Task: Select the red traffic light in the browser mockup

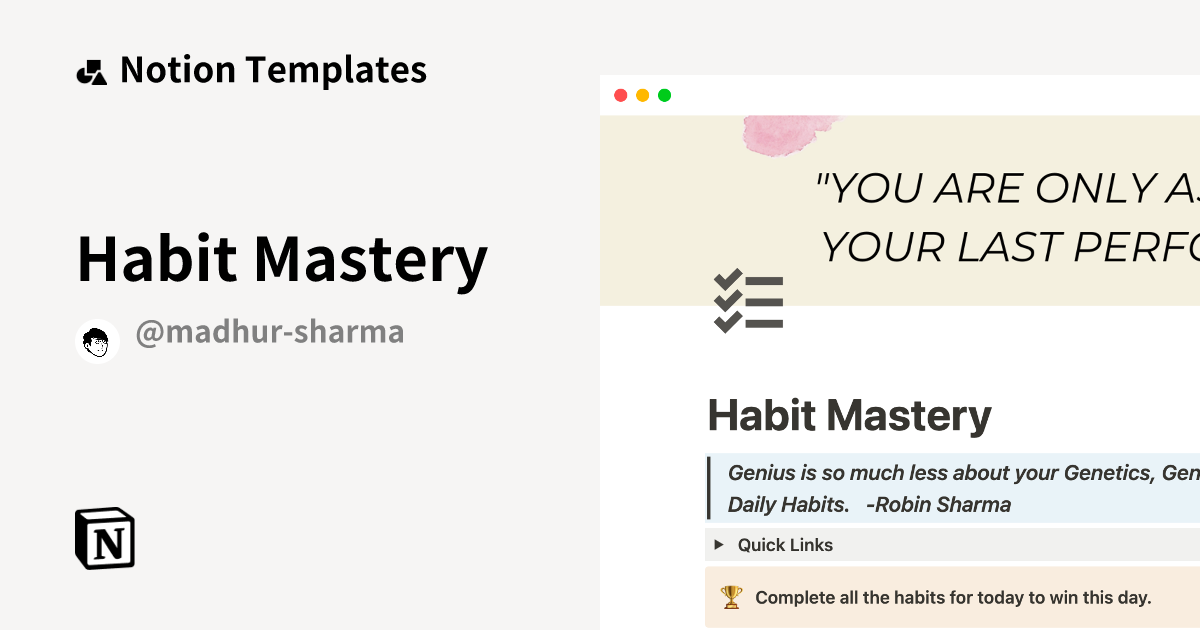Action: [x=620, y=95]
